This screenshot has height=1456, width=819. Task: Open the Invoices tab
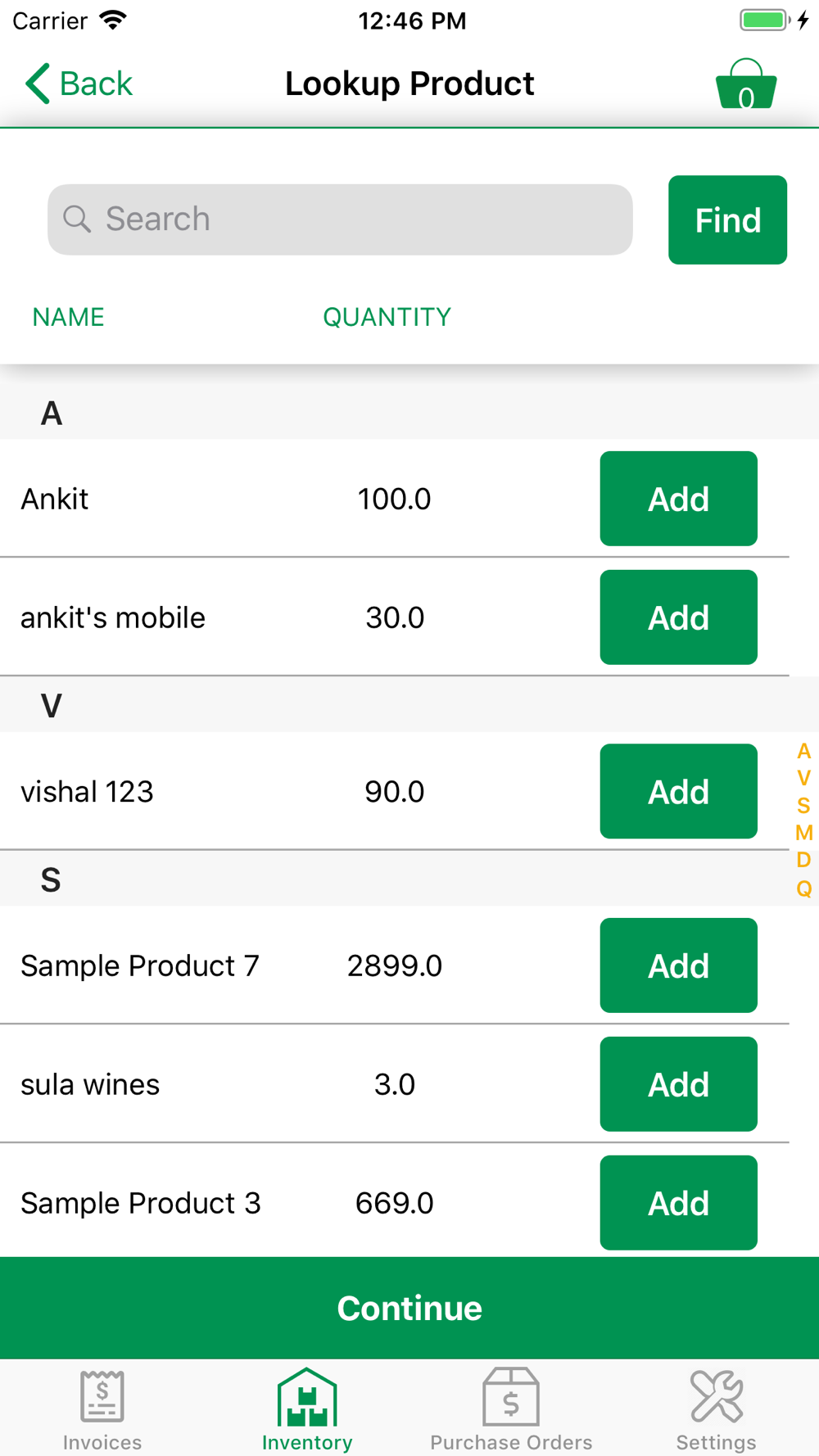(102, 1410)
